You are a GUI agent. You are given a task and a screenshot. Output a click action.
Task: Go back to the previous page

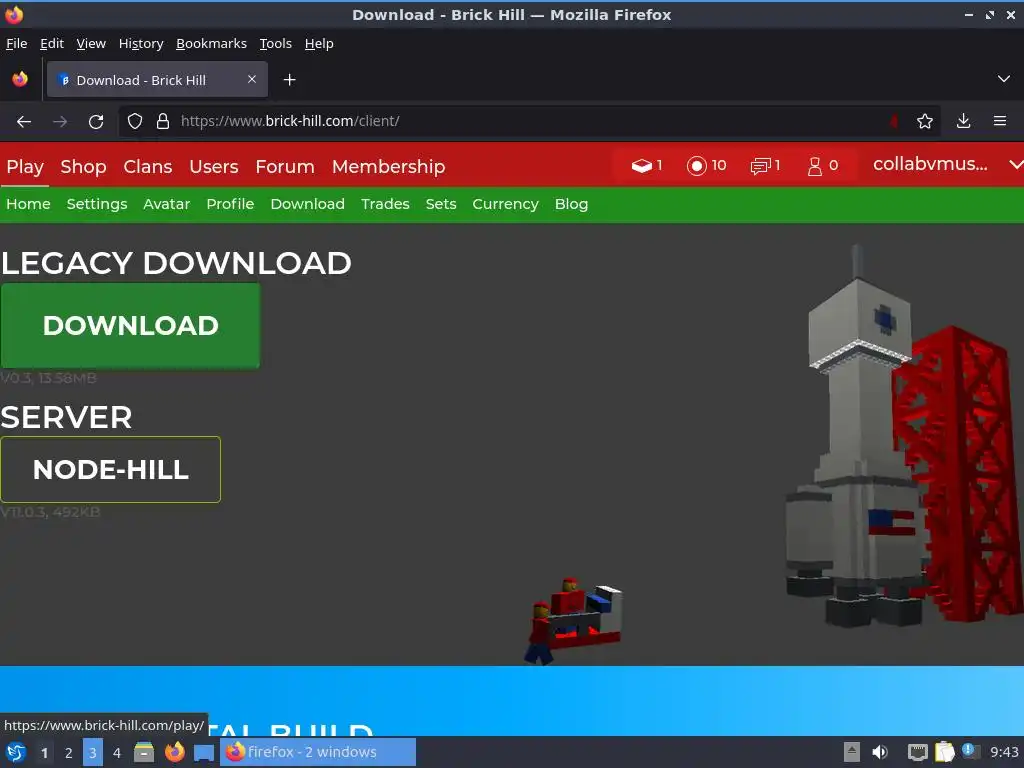pyautogui.click(x=24, y=121)
